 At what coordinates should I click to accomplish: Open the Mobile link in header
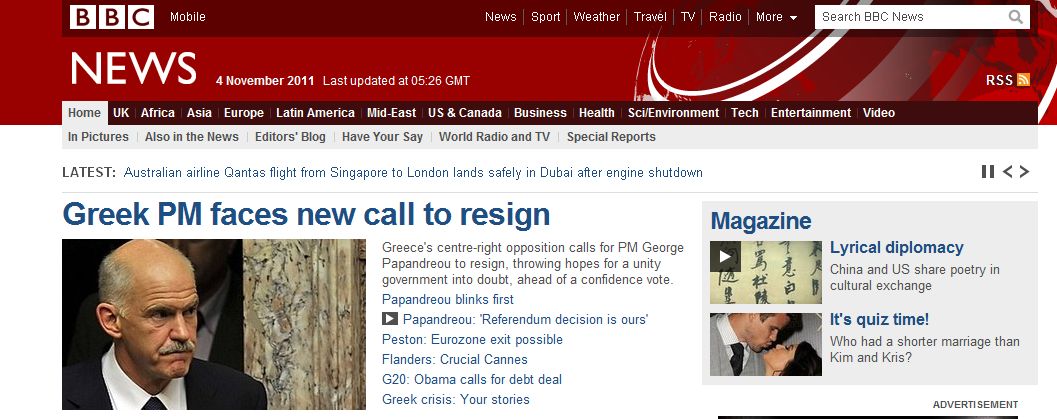tap(187, 17)
